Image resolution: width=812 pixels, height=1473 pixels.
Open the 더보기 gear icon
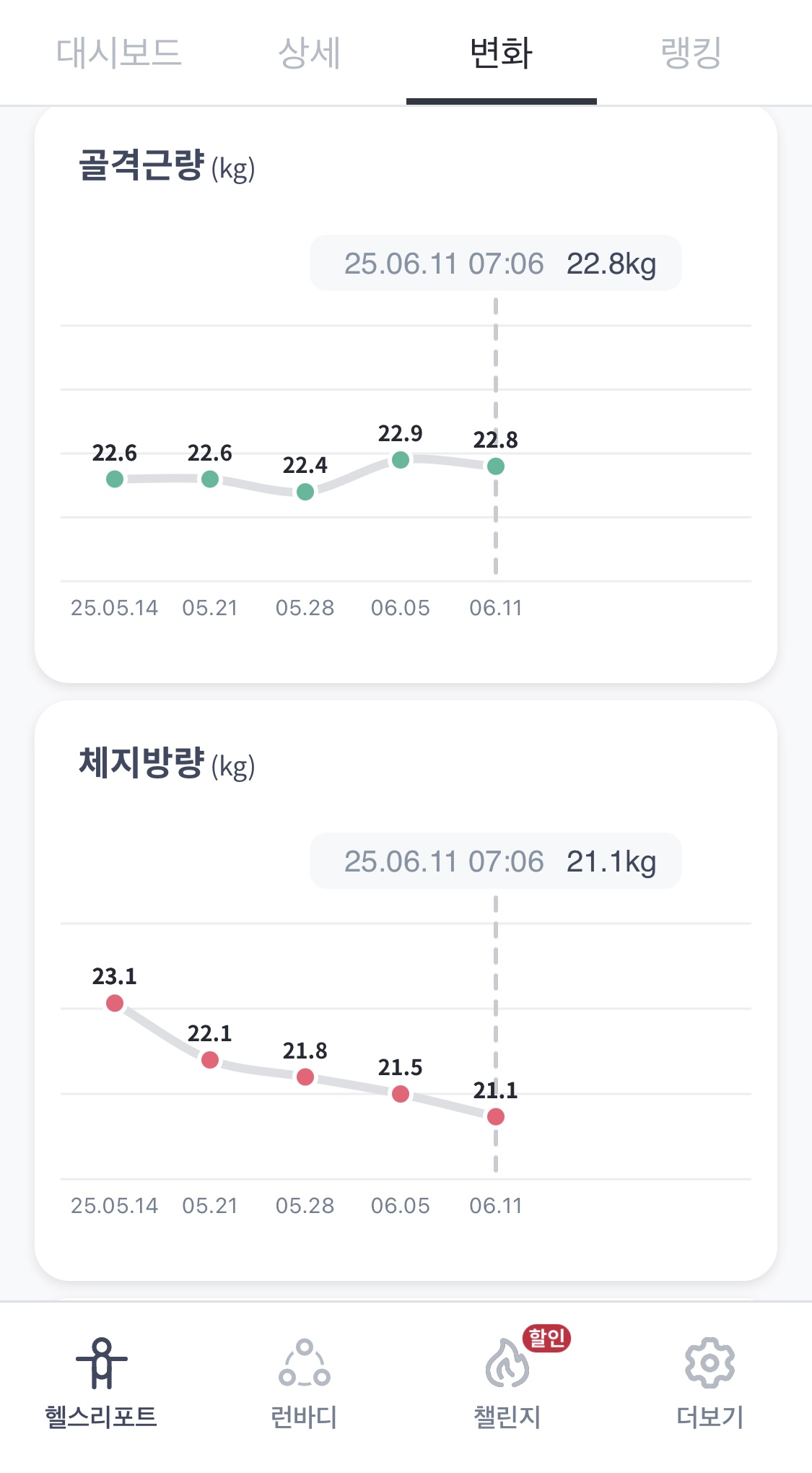pos(710,1363)
